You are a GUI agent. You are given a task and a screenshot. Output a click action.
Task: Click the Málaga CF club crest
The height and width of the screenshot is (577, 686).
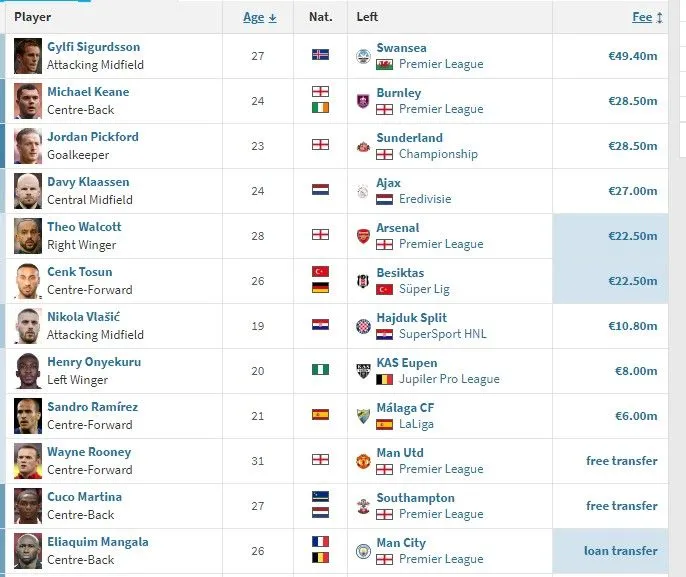pos(363,416)
